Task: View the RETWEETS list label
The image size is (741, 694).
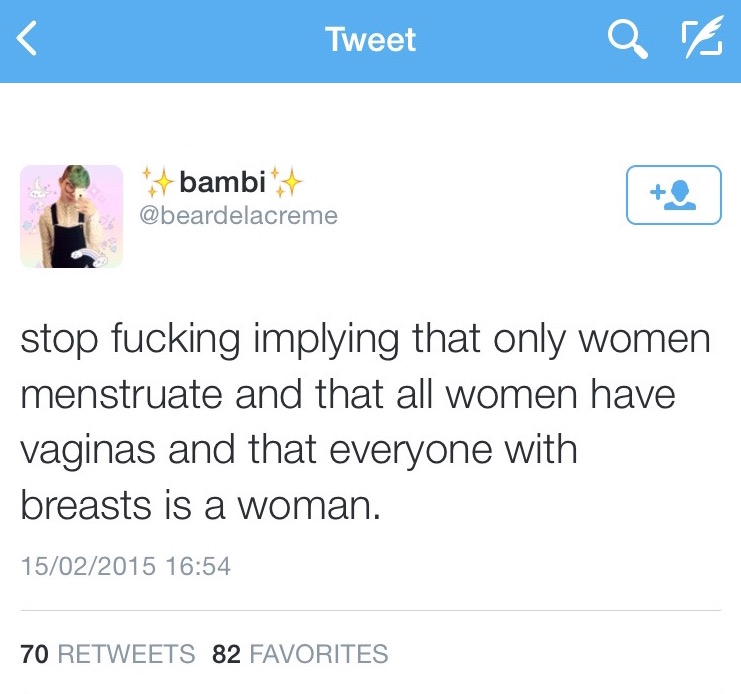Action: (x=126, y=655)
